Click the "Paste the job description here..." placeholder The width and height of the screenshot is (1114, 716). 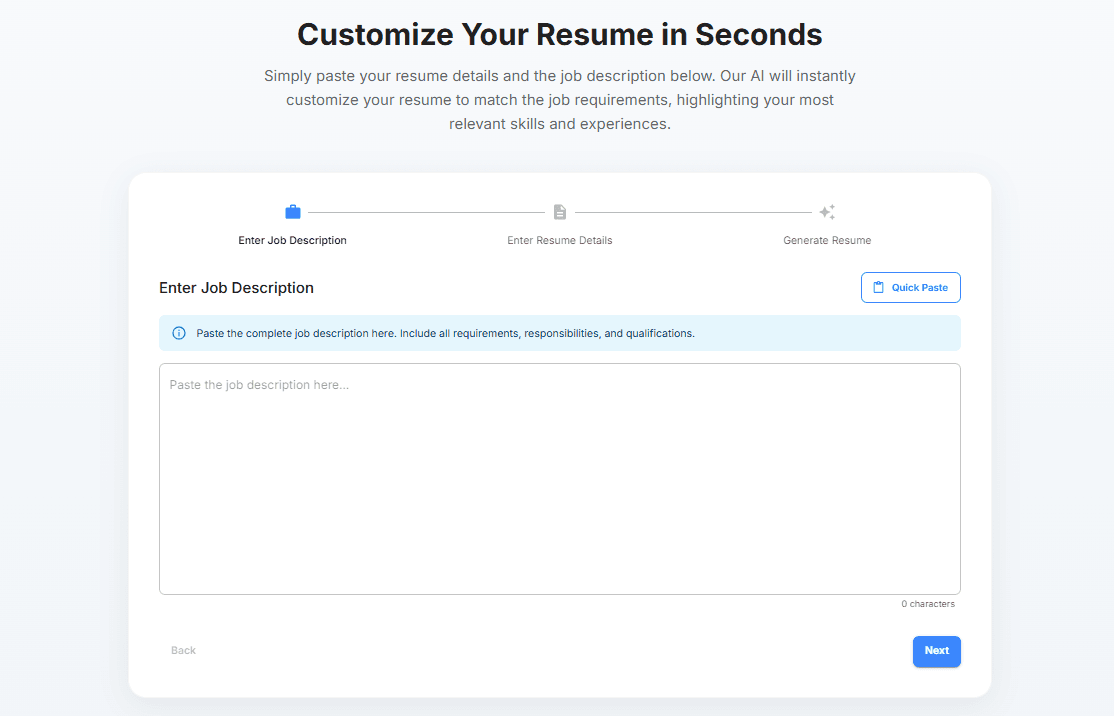click(x=259, y=385)
